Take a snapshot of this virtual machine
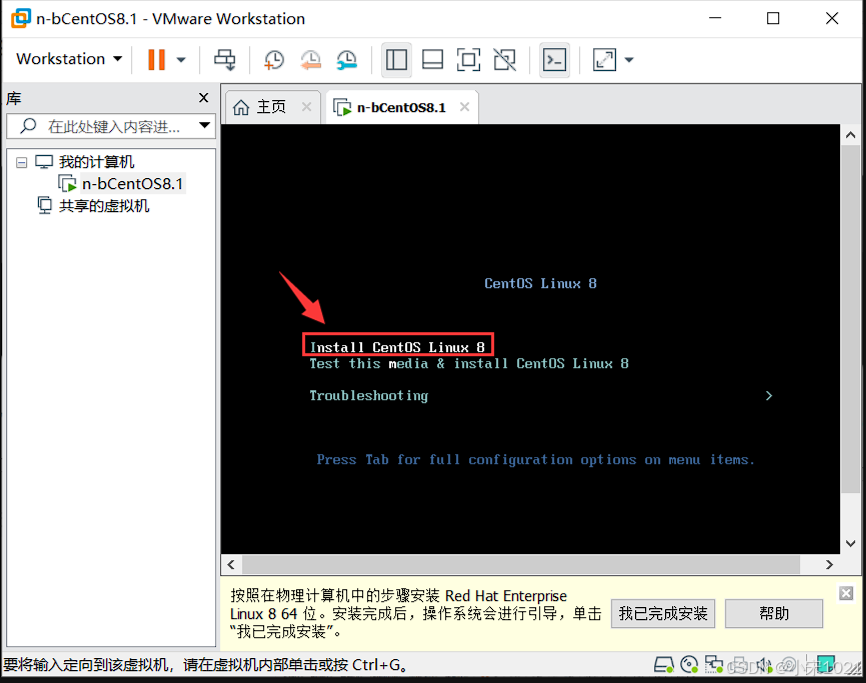 point(274,60)
